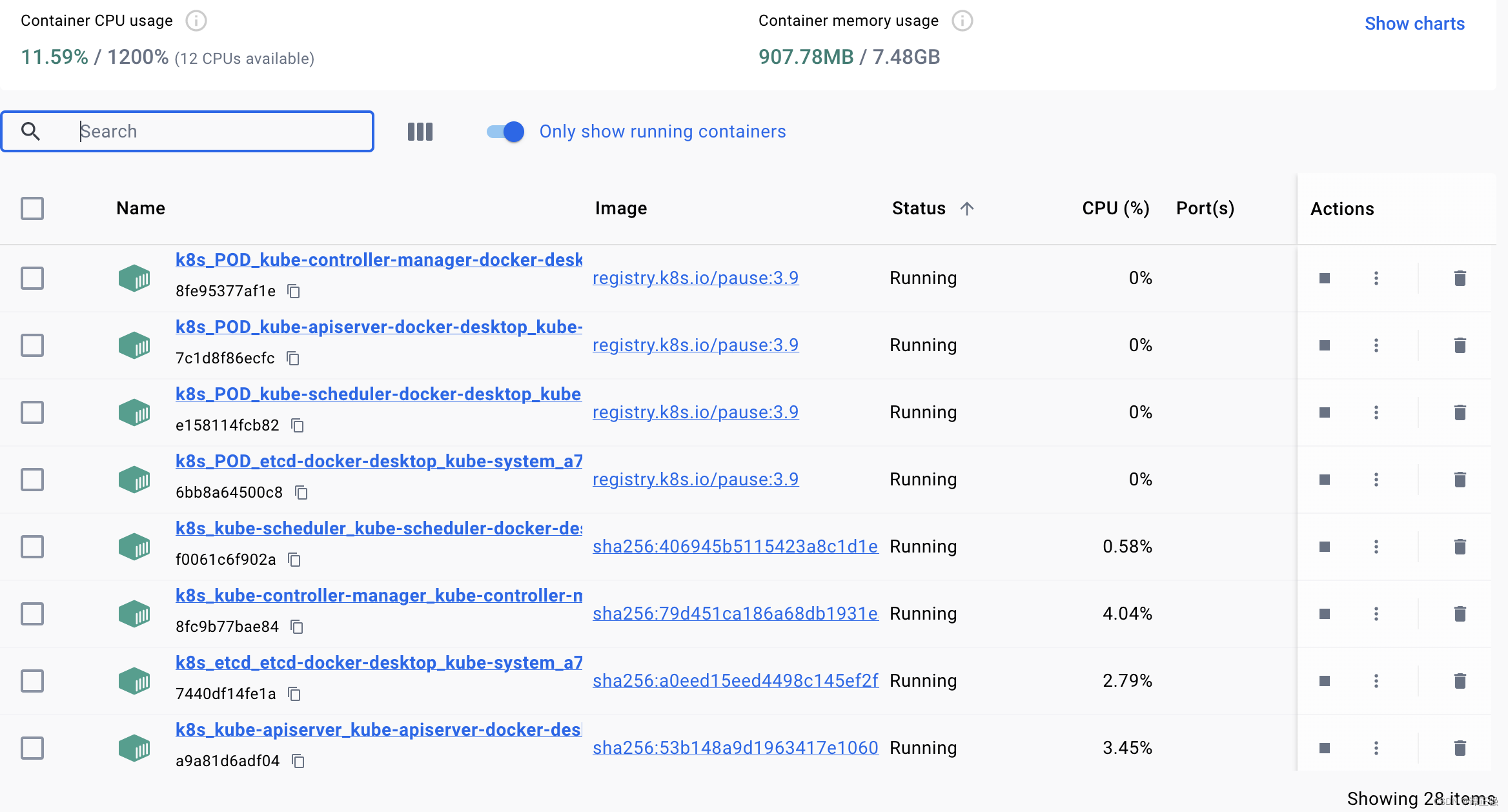Open more actions menu for e158114fcb82
The width and height of the screenshot is (1508, 812).
[x=1376, y=412]
